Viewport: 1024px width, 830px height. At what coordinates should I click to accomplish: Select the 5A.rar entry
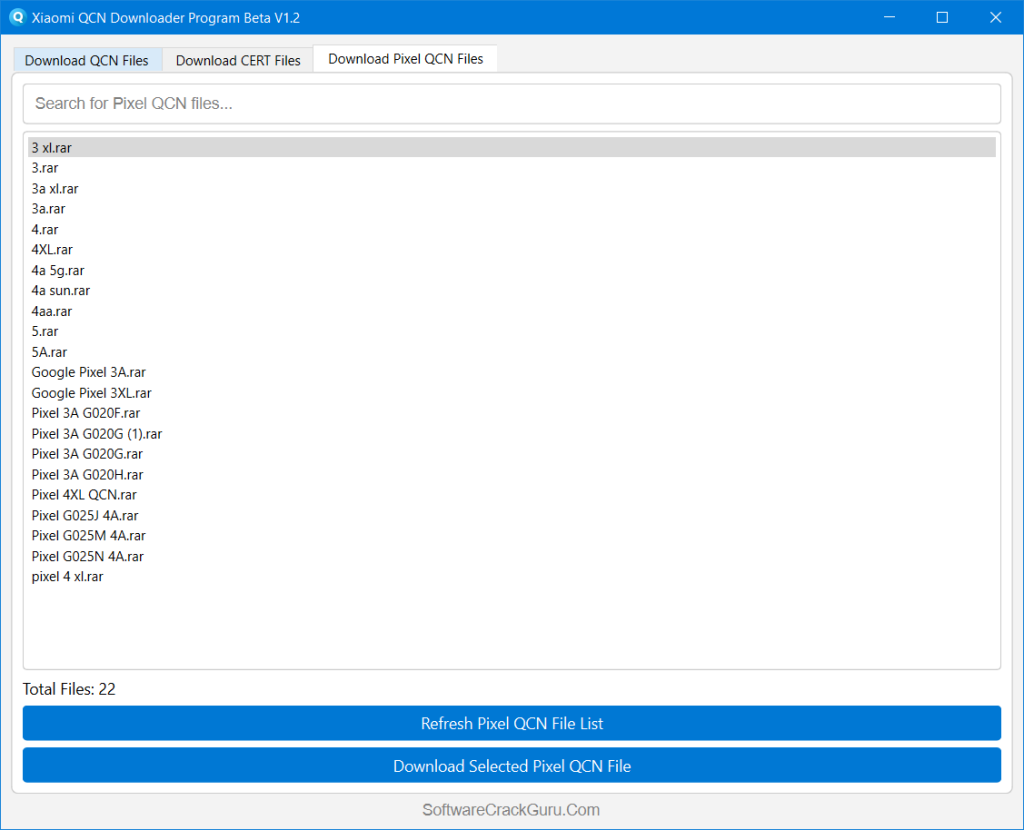(512, 352)
